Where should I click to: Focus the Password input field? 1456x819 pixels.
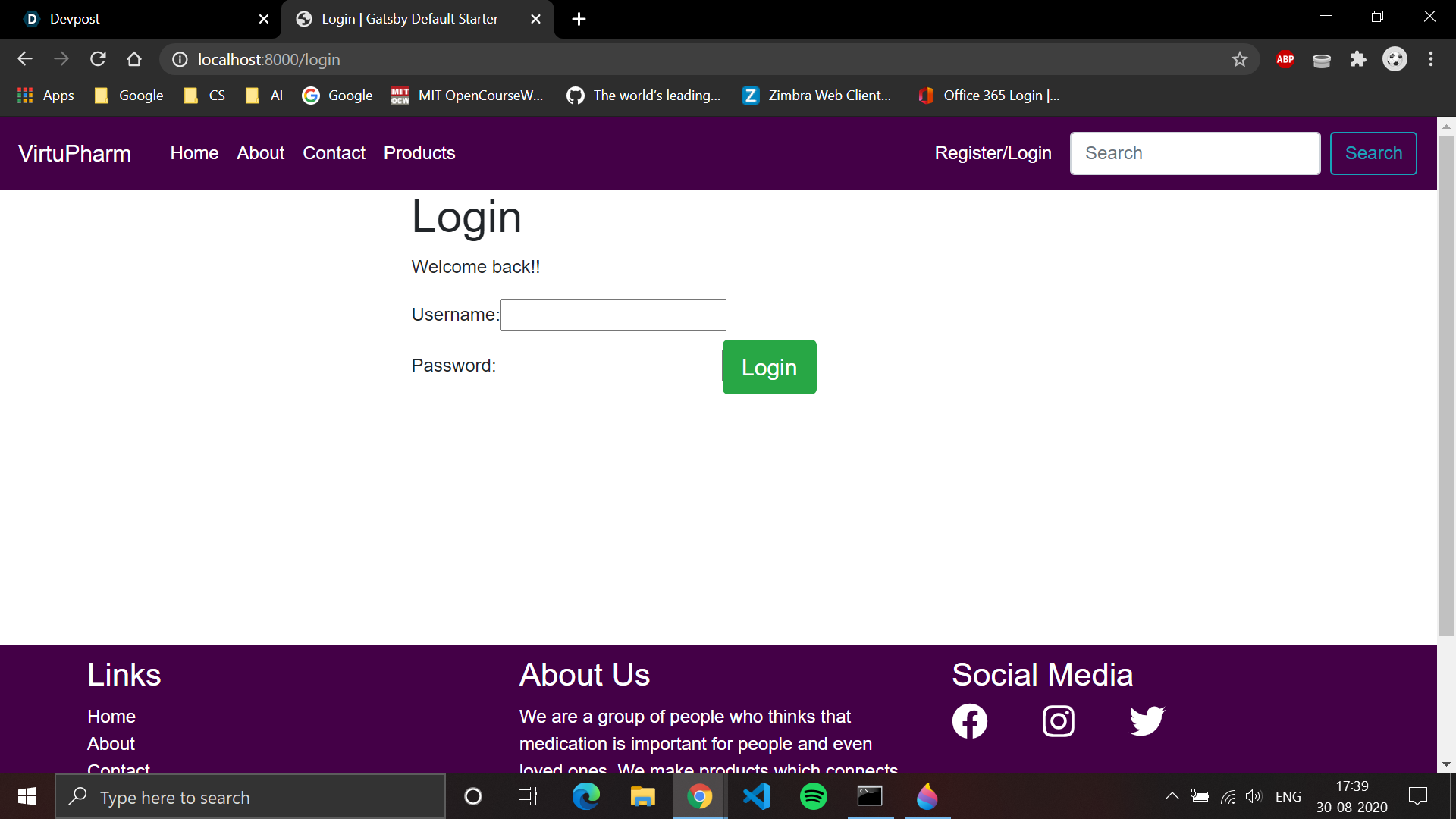coord(609,366)
